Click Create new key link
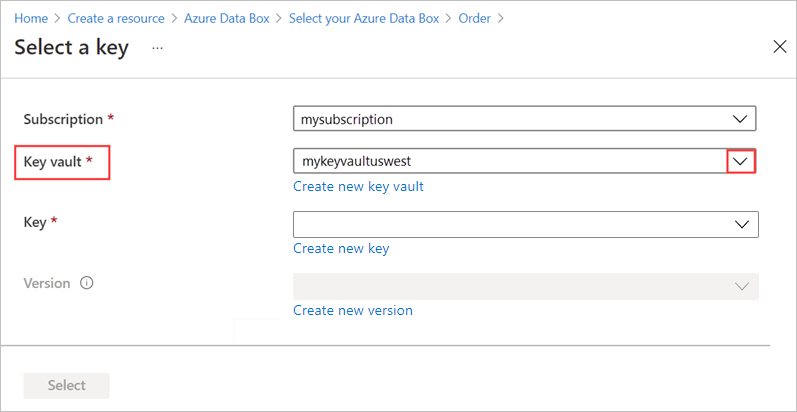Screen dimensions: 797x412 [x=341, y=248]
